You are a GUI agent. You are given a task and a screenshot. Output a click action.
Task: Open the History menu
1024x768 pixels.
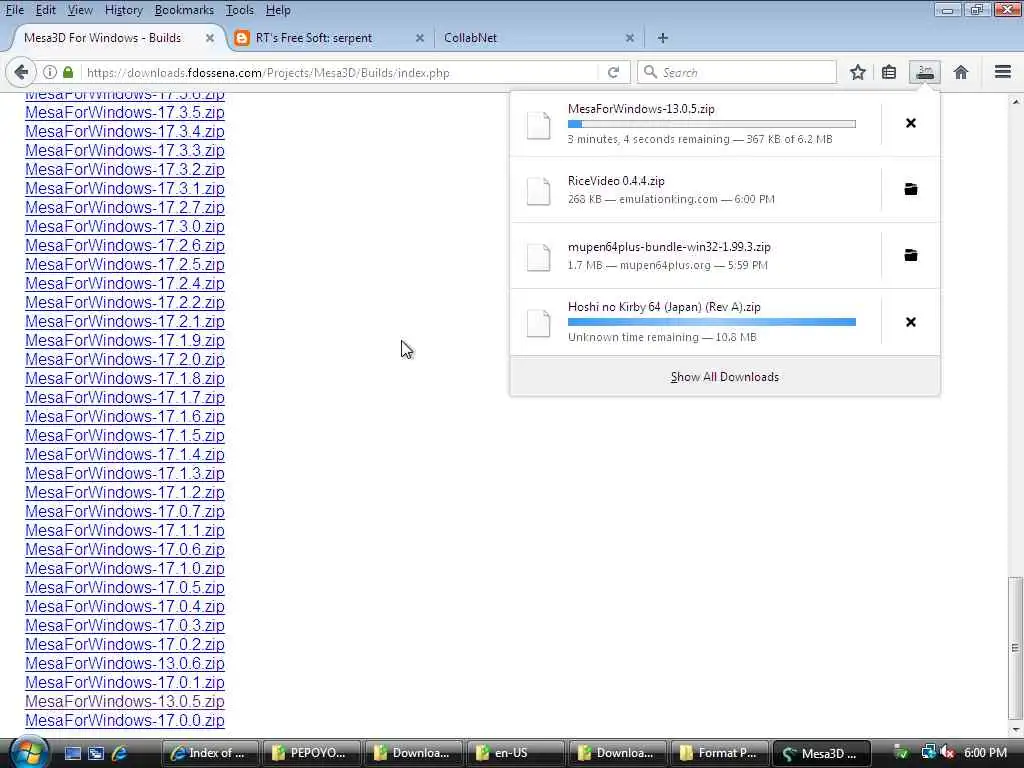(x=123, y=10)
